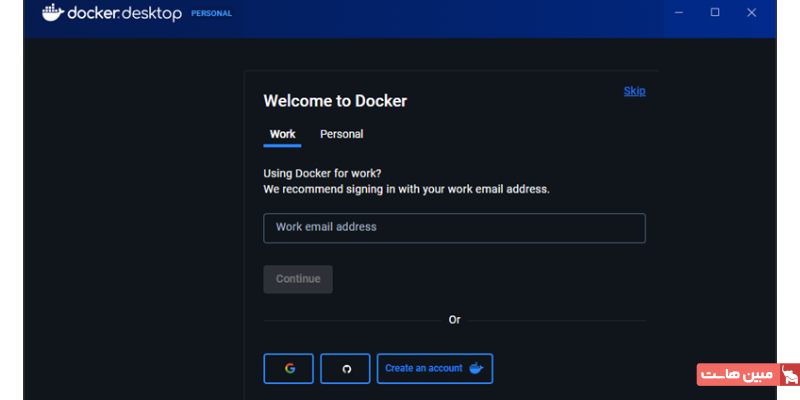The image size is (800, 400).
Task: Sign in with the Google icon button
Action: (289, 368)
